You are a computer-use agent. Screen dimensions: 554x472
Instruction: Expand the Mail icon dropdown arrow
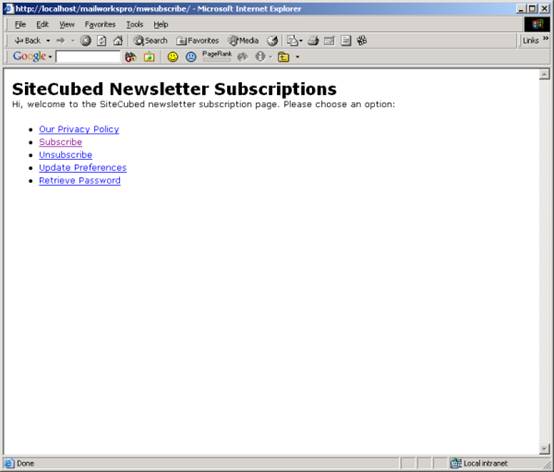(x=301, y=41)
